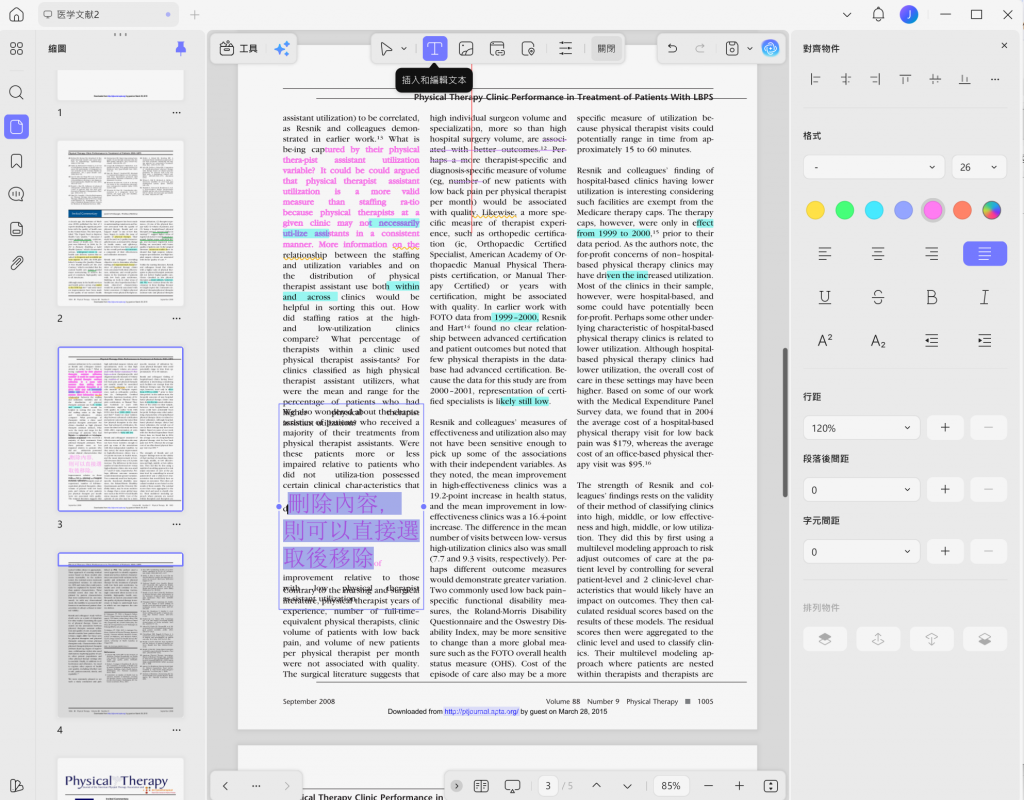Open the character spacing dropdown
Viewport: 1024px width, 800px height.
pos(861,552)
